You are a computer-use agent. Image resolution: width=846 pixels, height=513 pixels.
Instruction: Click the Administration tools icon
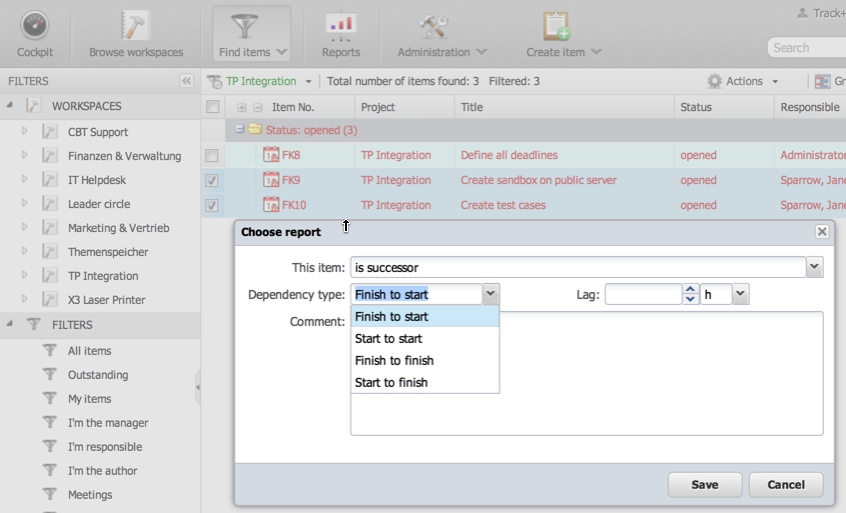coord(434,27)
